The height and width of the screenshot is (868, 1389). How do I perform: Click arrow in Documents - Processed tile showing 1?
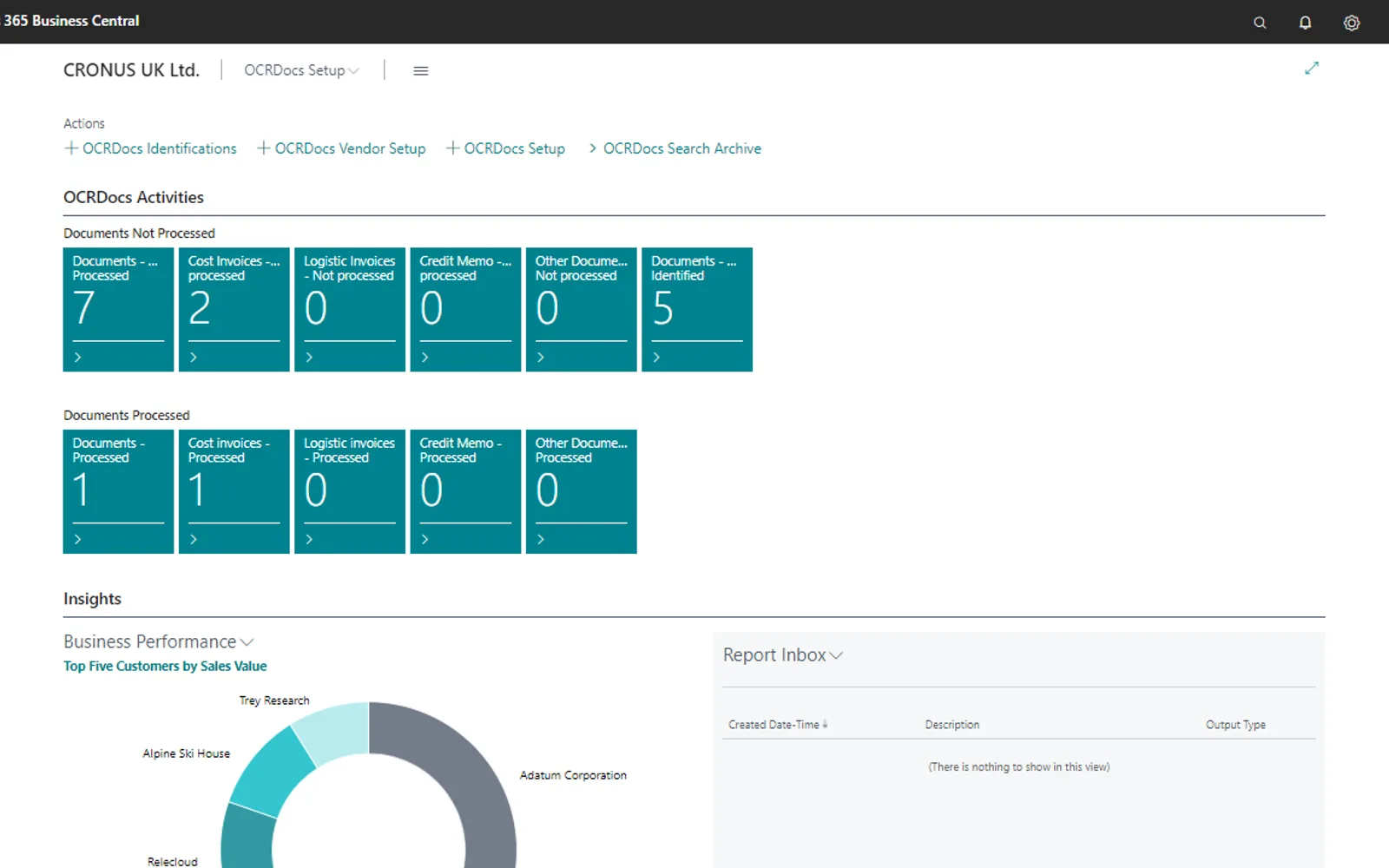coord(78,539)
